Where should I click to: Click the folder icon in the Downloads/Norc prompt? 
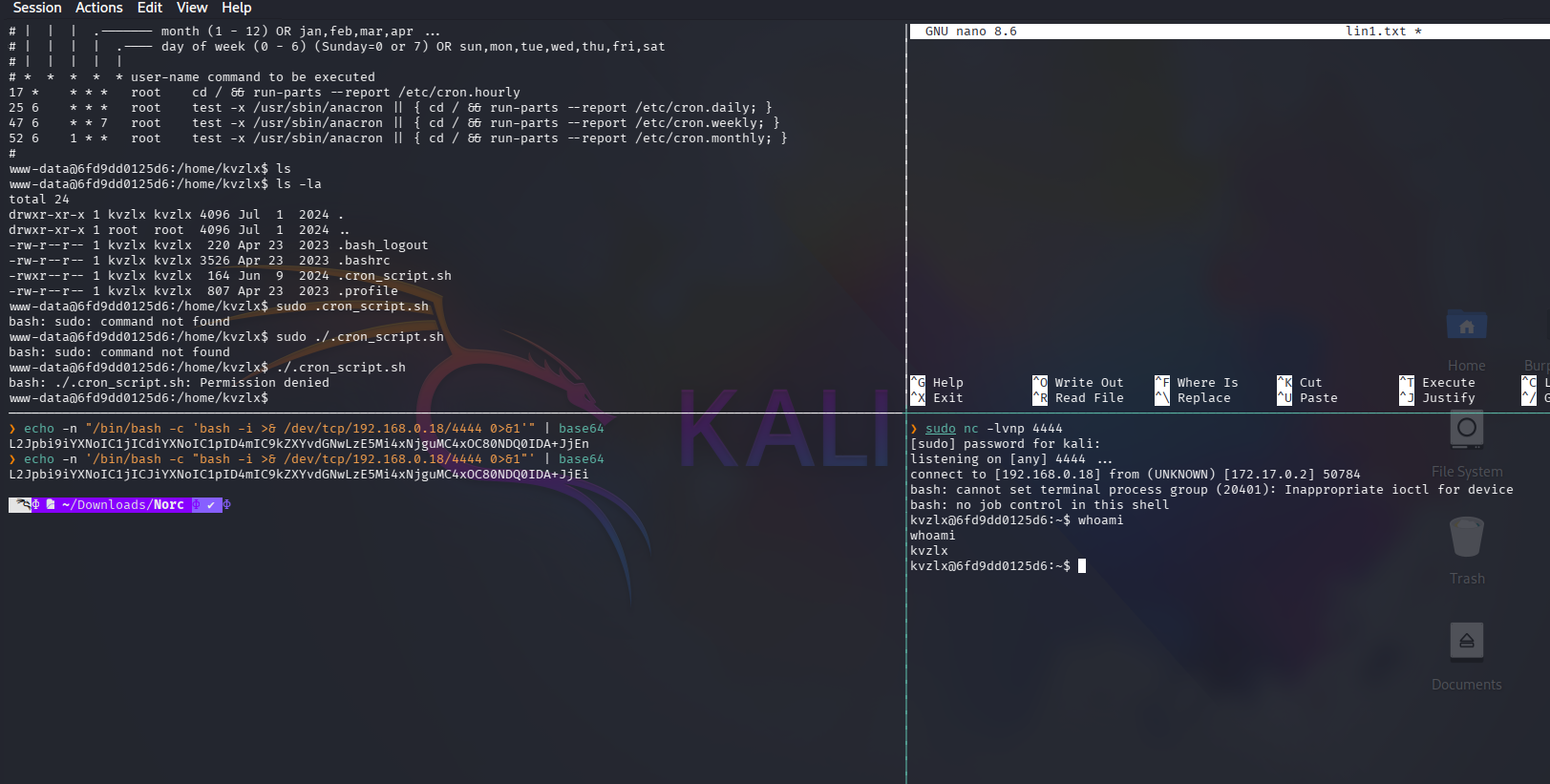tap(51, 505)
